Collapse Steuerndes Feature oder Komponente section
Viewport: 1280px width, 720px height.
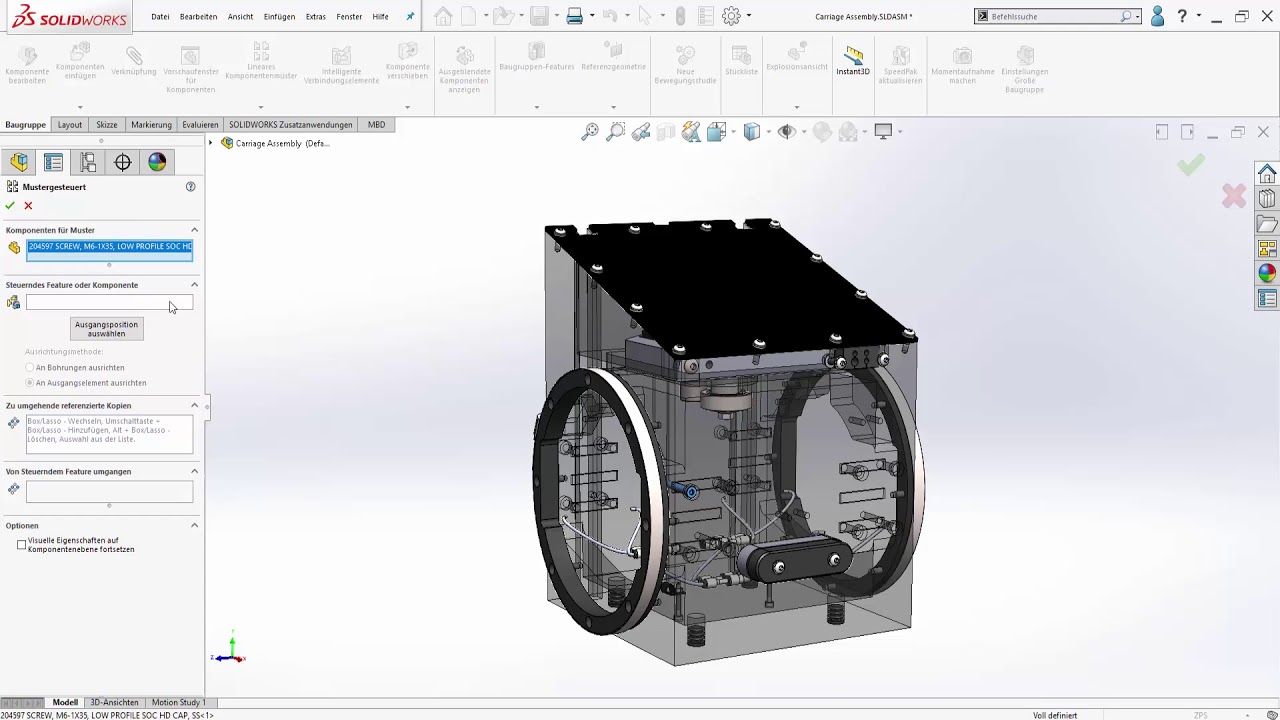click(194, 285)
